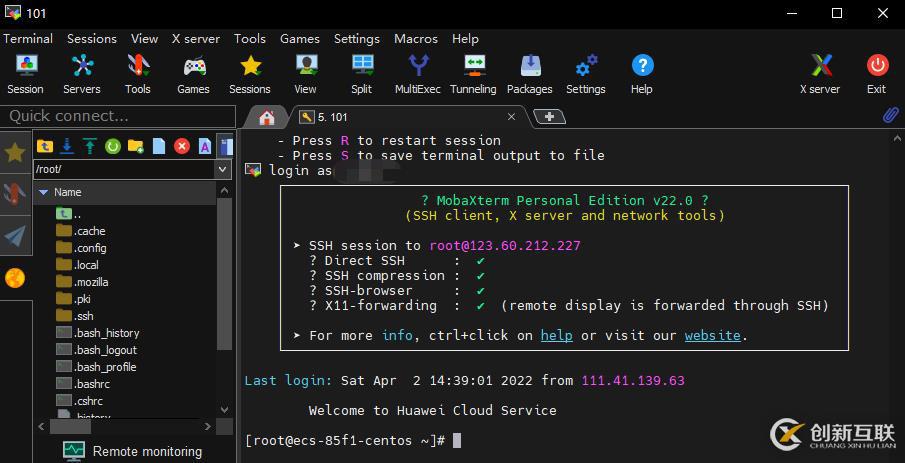Click the red delete icon in file browser
This screenshot has height=463, width=905.
coord(182,146)
